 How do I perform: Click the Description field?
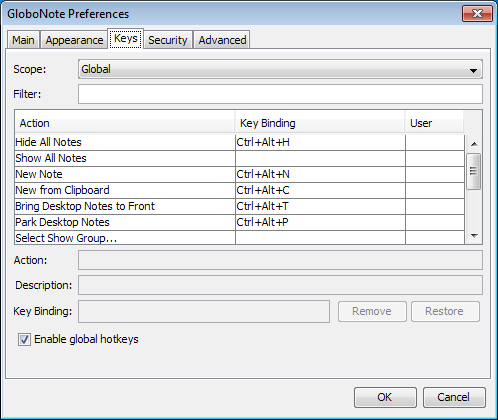280,285
